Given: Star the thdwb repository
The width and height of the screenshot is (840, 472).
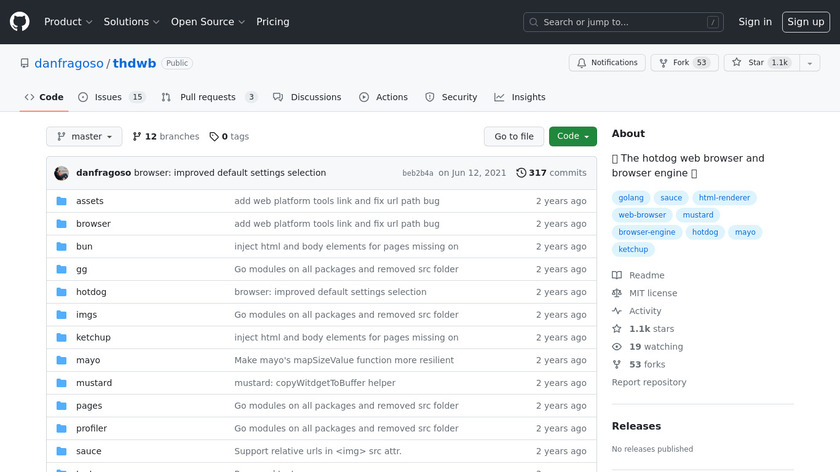Looking at the screenshot, I should pos(759,63).
